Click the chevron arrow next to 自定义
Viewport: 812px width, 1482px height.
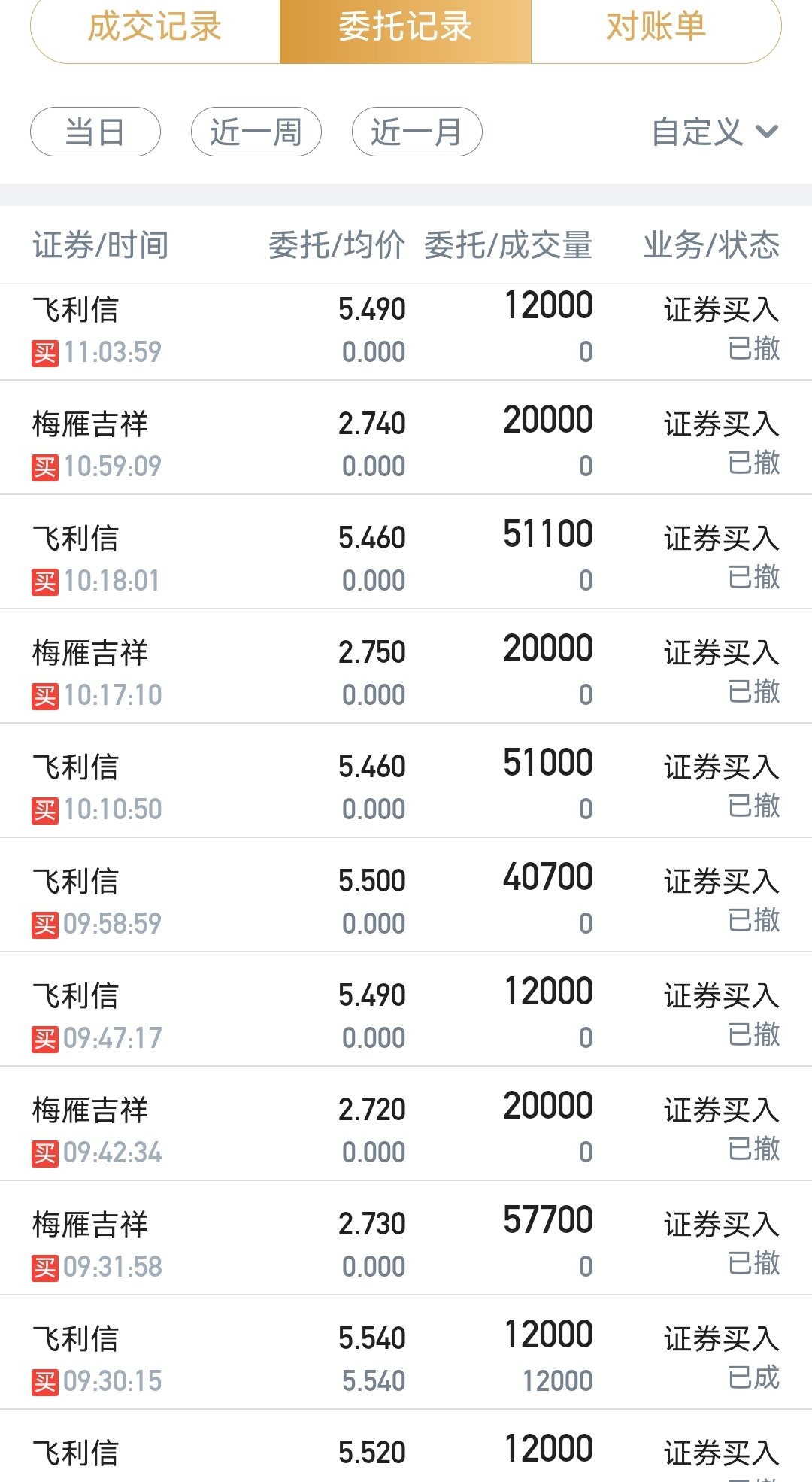767,132
